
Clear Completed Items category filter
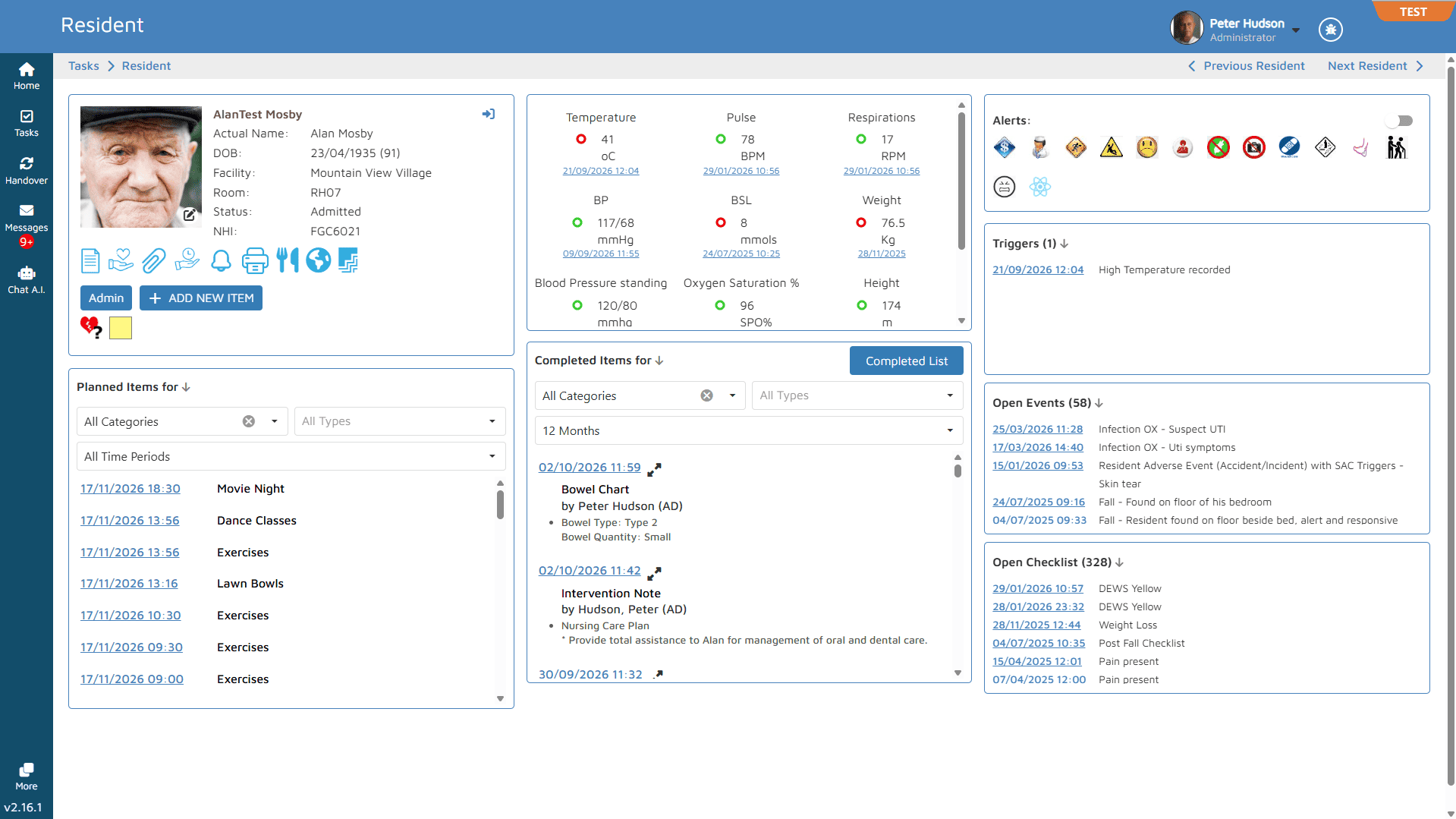click(707, 395)
